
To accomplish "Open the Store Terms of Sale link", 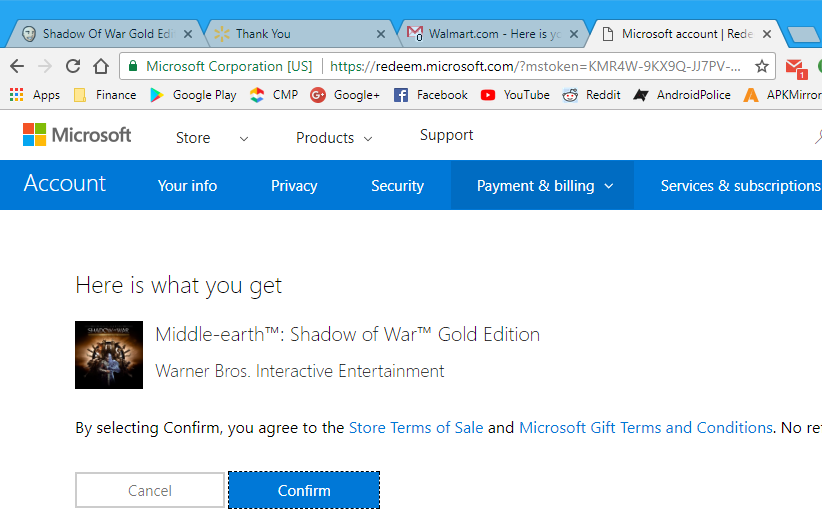I will pos(416,427).
